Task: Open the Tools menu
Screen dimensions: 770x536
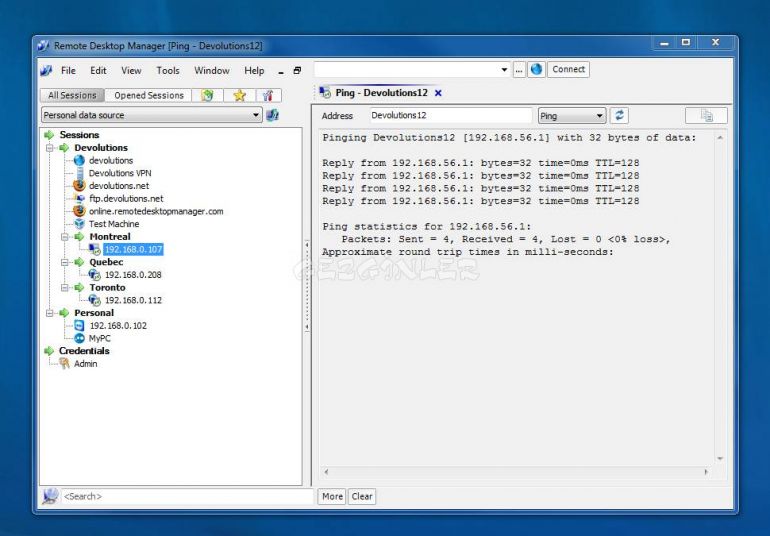Action: pyautogui.click(x=168, y=70)
